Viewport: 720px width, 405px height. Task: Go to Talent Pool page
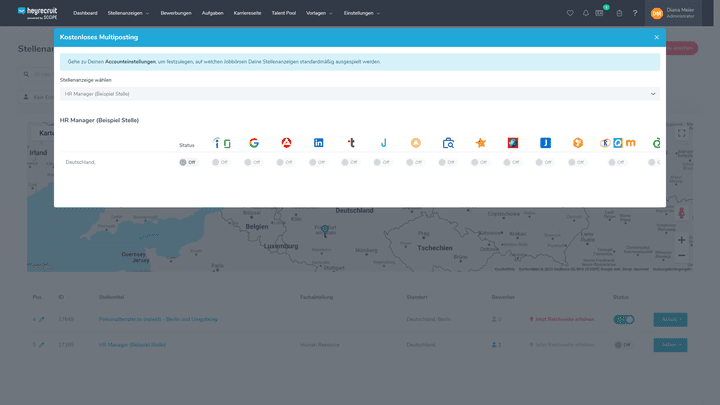285,13
